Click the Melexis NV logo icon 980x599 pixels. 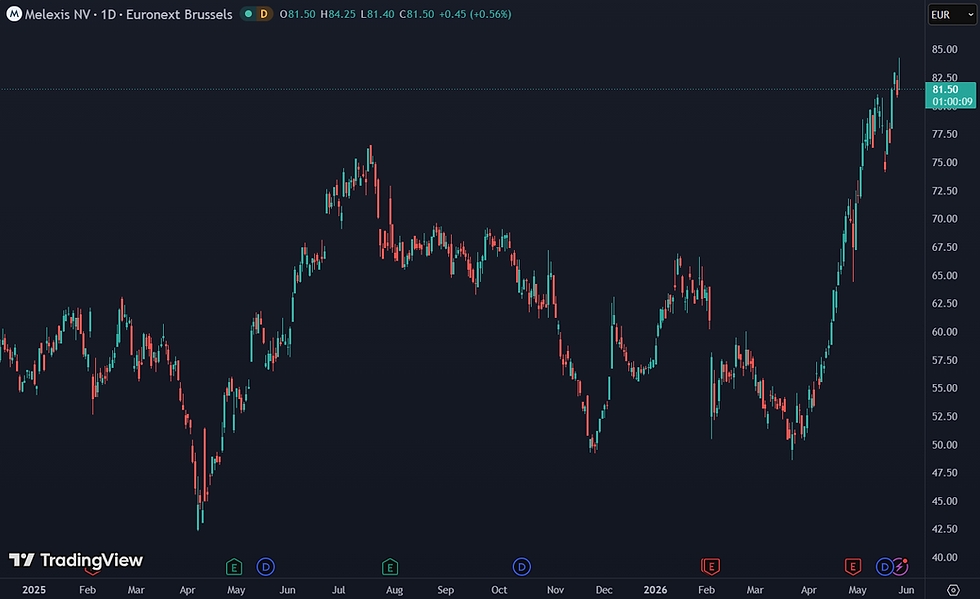[14, 14]
